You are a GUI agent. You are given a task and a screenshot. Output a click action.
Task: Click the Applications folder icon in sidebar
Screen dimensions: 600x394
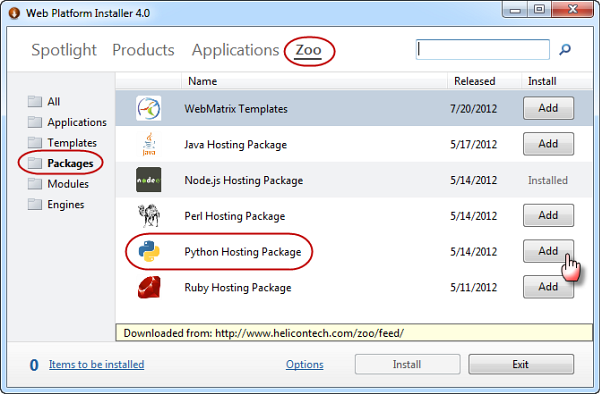[35, 122]
